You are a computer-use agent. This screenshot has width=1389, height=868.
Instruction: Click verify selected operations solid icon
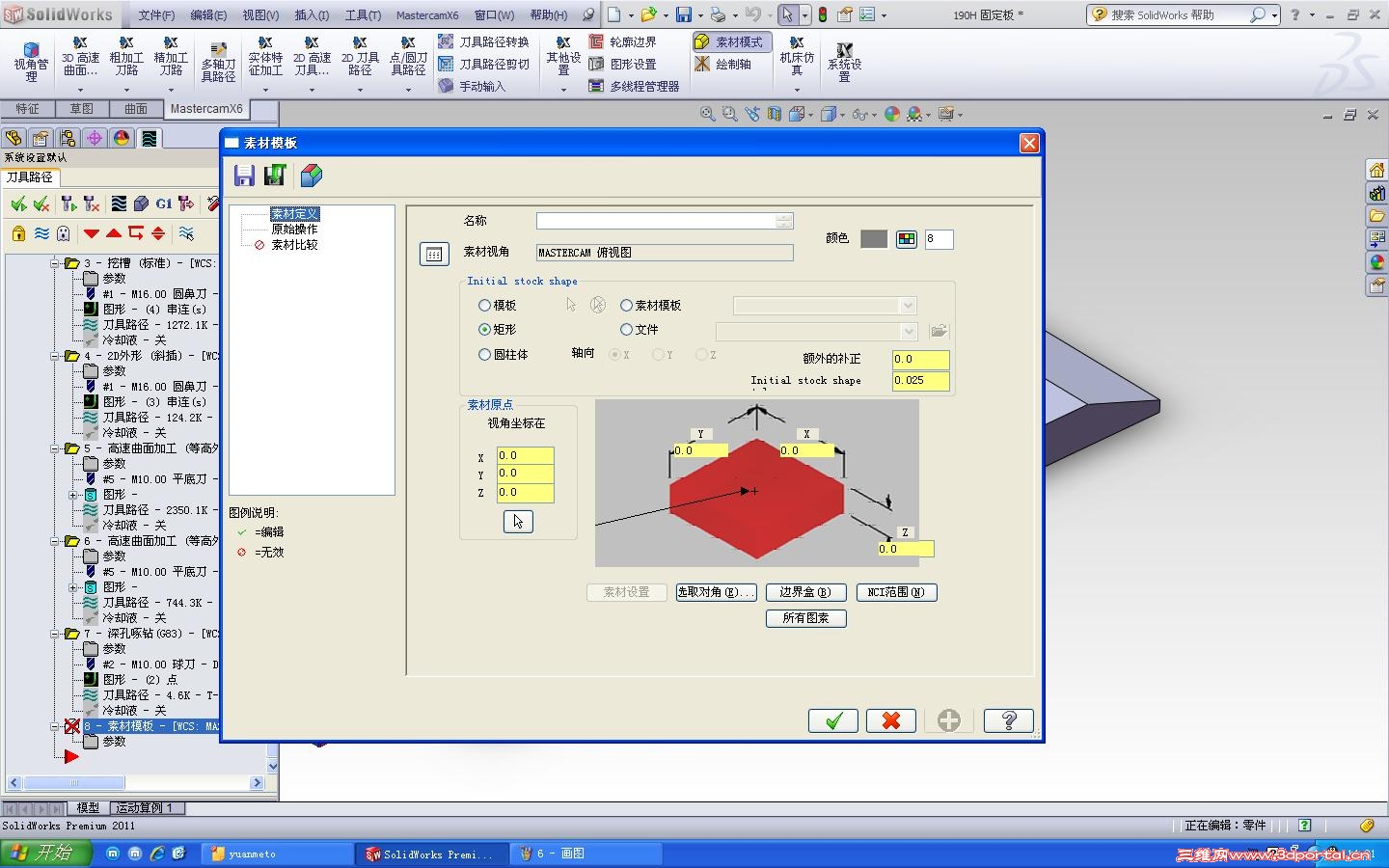click(142, 203)
